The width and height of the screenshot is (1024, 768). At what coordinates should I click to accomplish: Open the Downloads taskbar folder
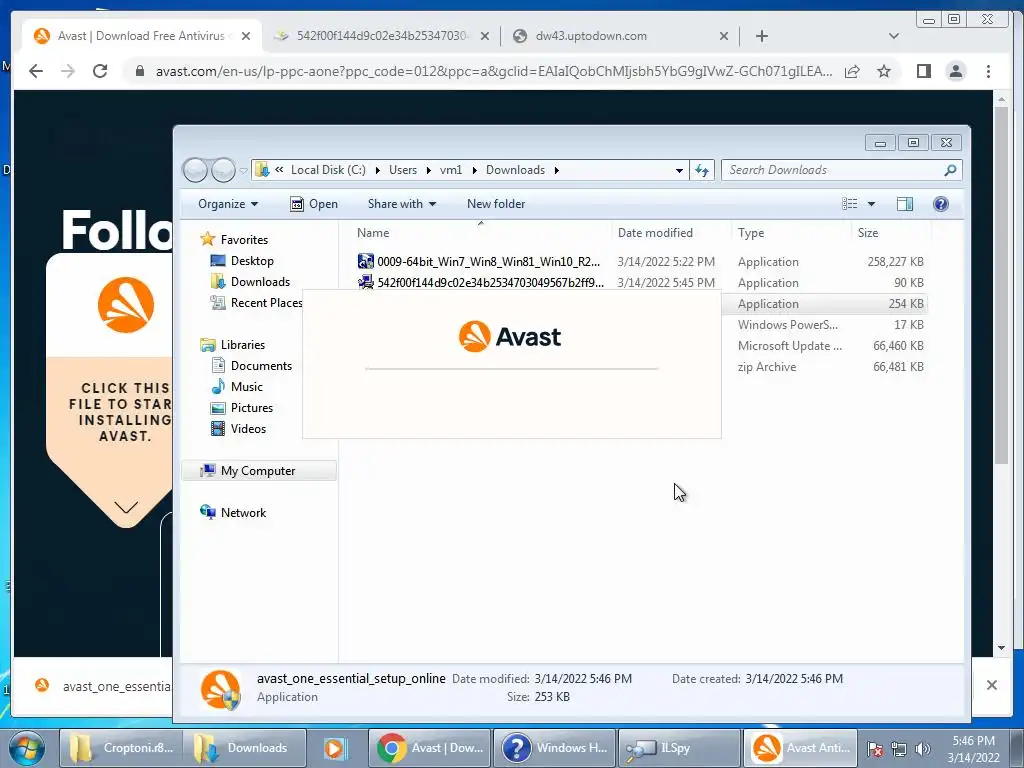click(x=244, y=748)
